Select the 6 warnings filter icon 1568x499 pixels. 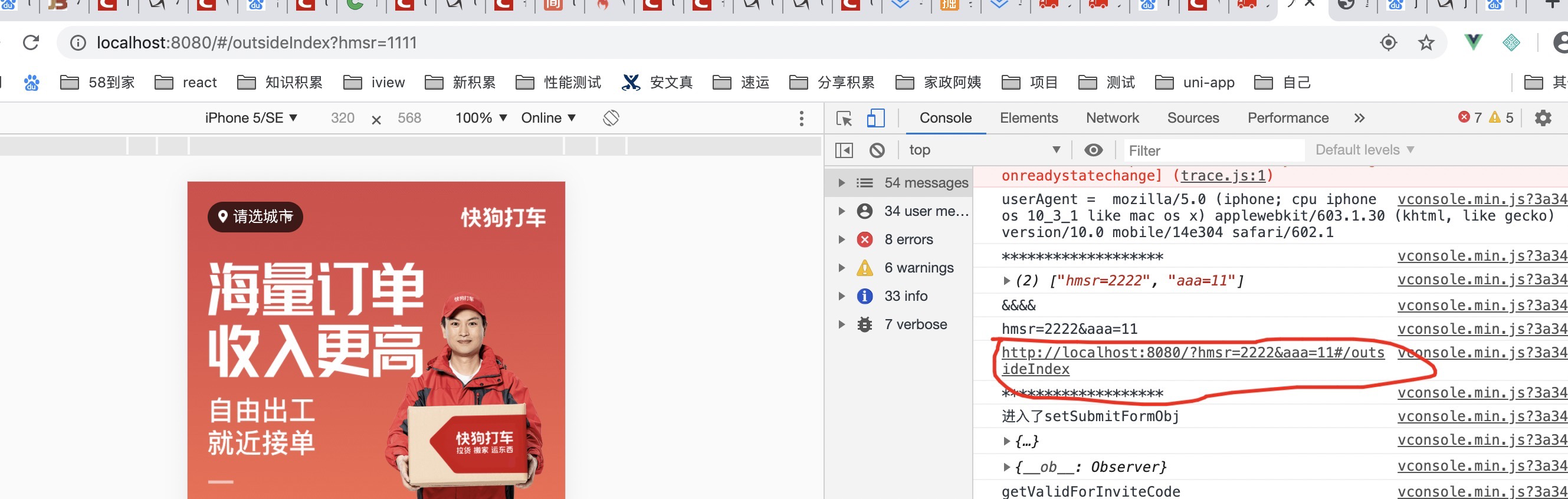[x=864, y=268]
